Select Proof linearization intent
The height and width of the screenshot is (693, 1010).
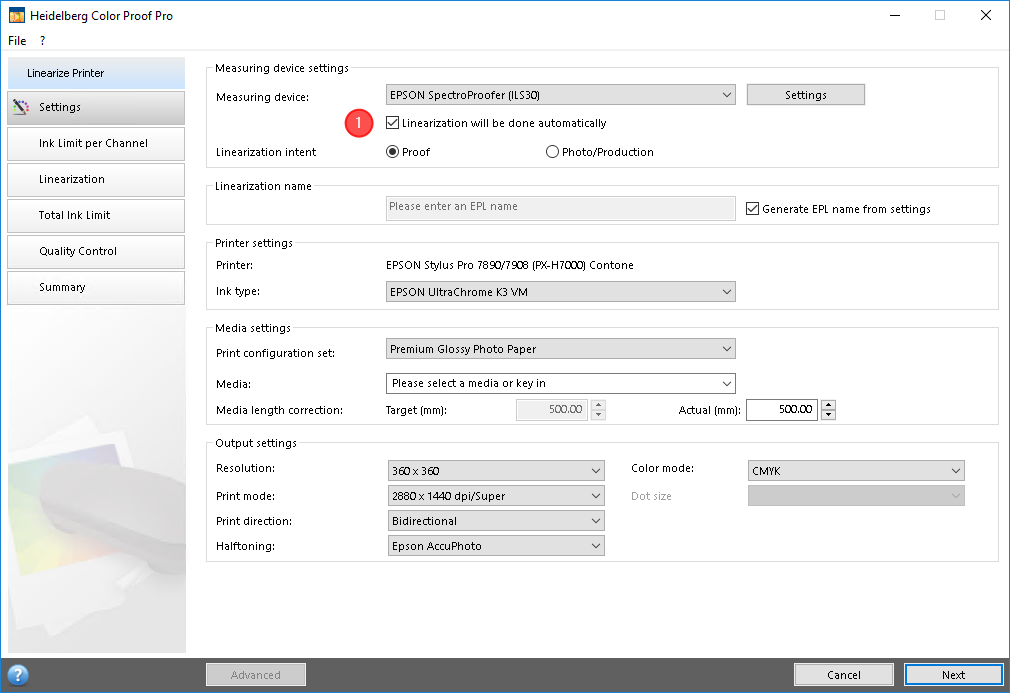(x=392, y=152)
